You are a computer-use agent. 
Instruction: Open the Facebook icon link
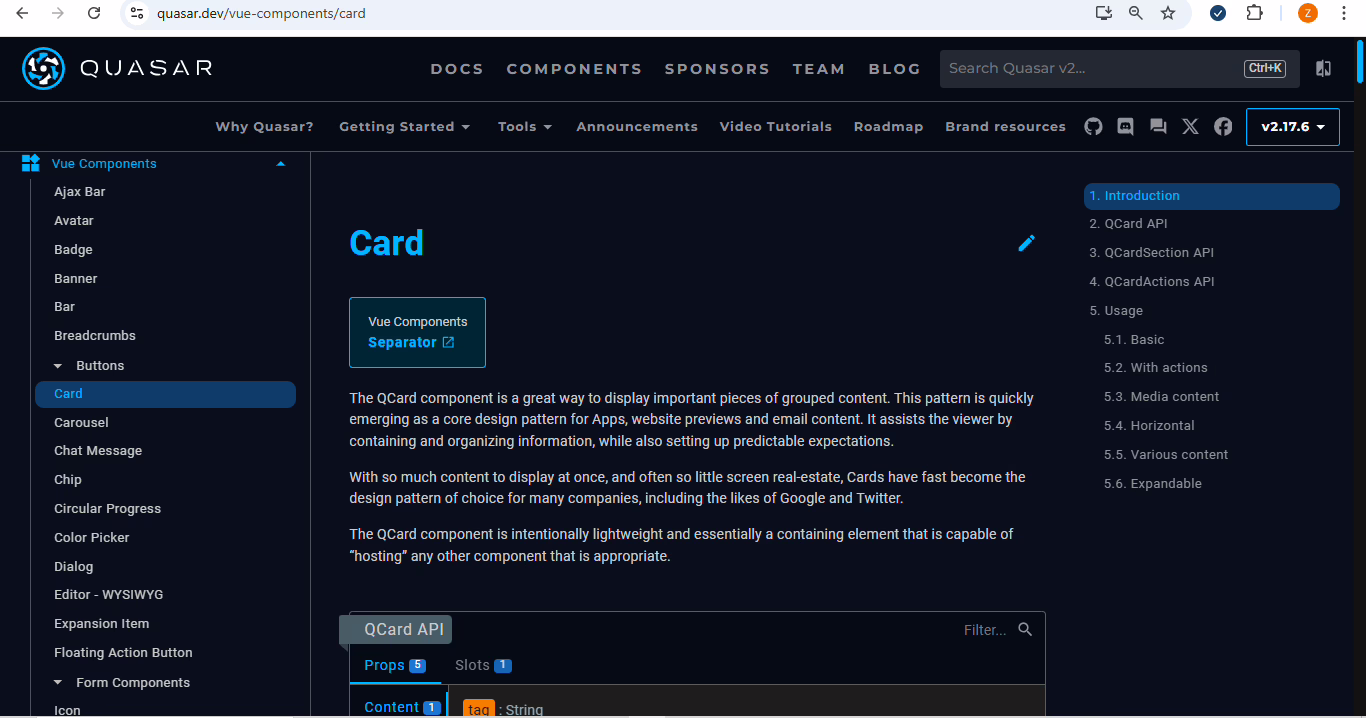coord(1223,126)
